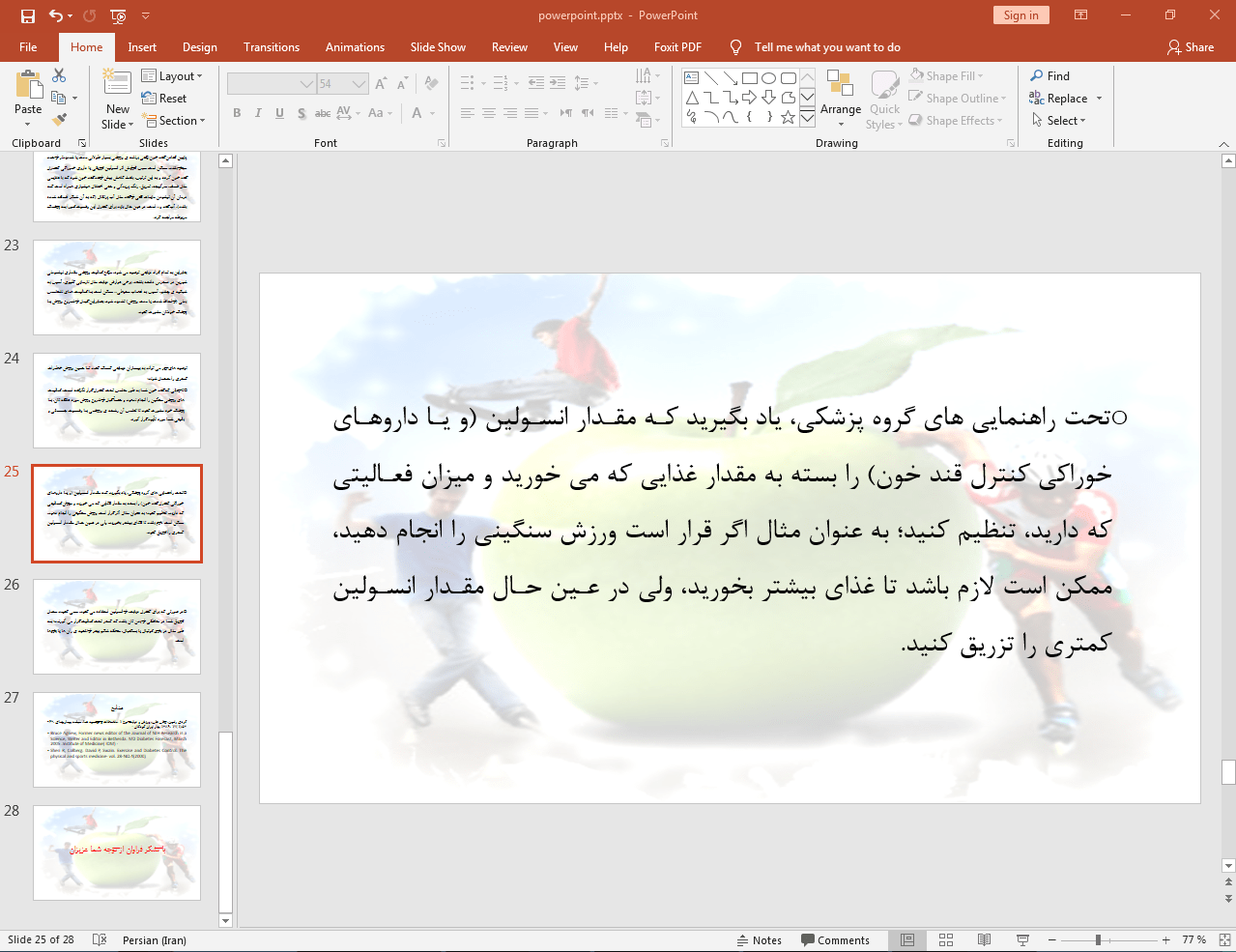Toggle Strikethrough formatting
This screenshot has width=1236, height=952.
click(323, 113)
